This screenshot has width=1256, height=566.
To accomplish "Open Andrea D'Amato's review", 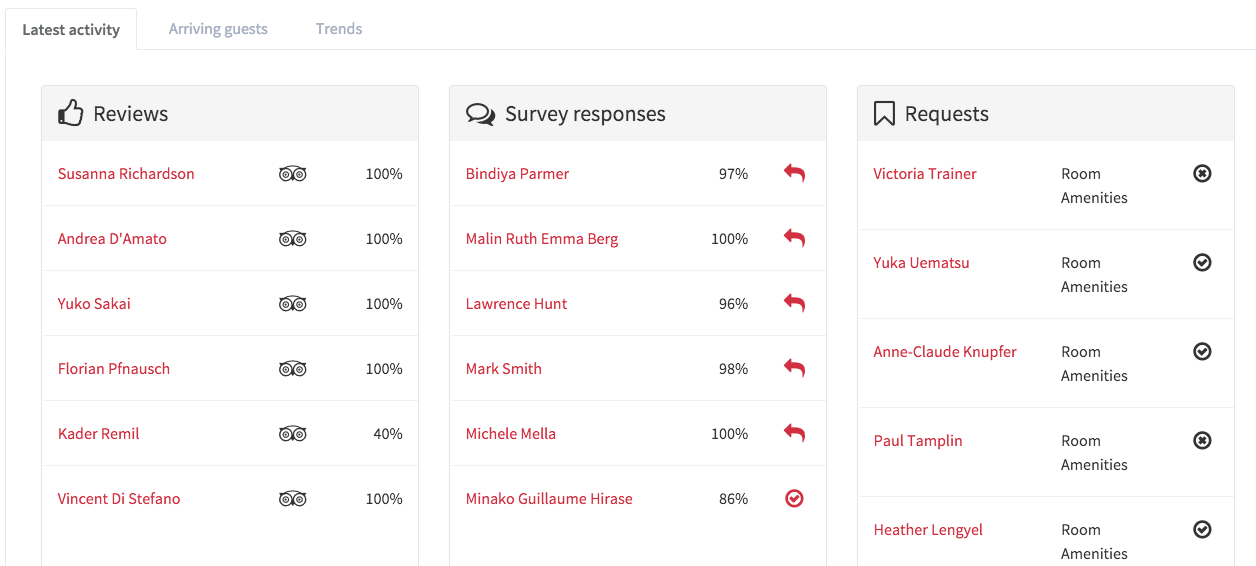I will 112,239.
